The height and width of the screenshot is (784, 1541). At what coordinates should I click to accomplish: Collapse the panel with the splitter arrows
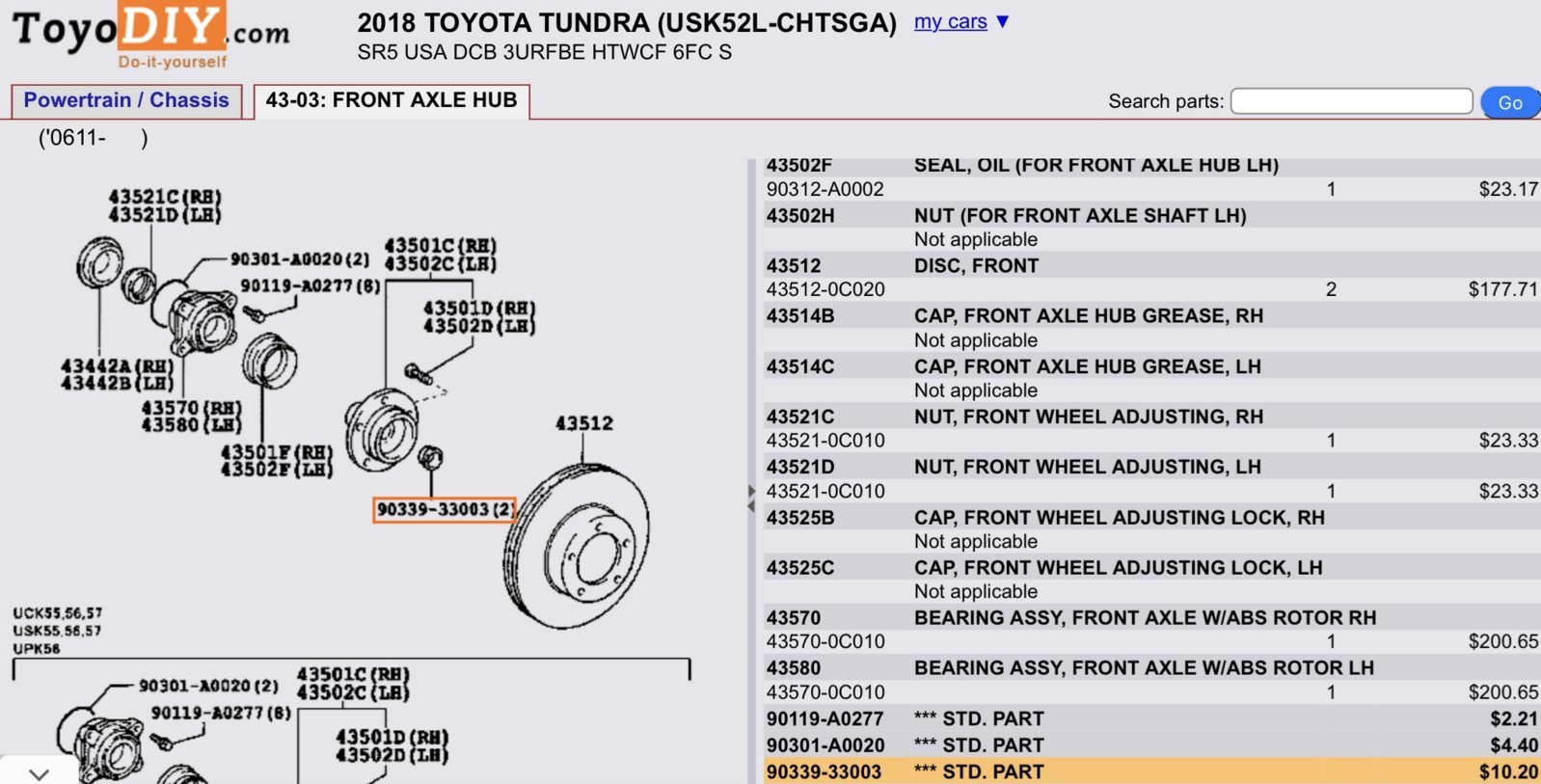pyautogui.click(x=751, y=498)
